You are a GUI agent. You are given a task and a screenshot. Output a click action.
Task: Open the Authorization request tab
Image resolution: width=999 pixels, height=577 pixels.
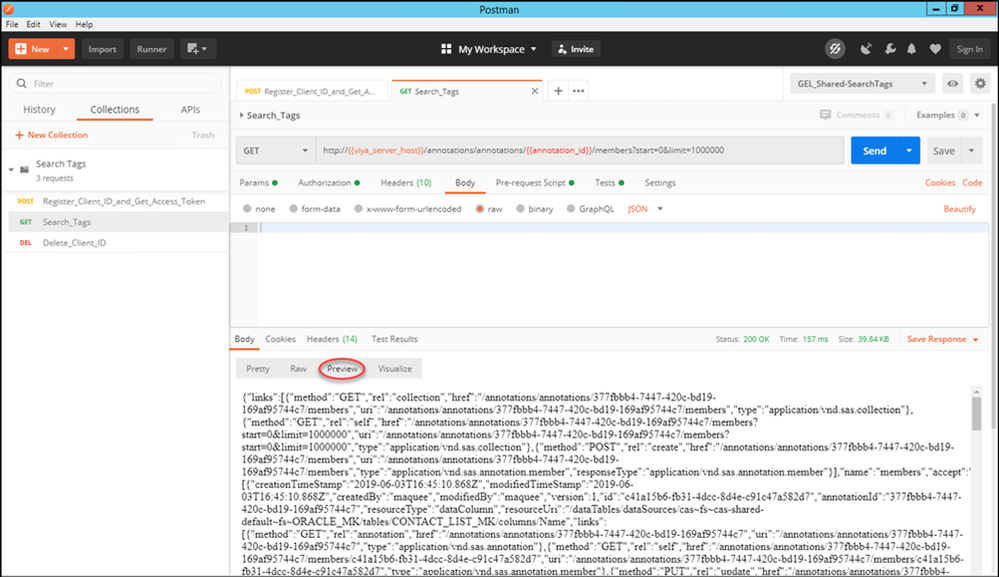[329, 183]
